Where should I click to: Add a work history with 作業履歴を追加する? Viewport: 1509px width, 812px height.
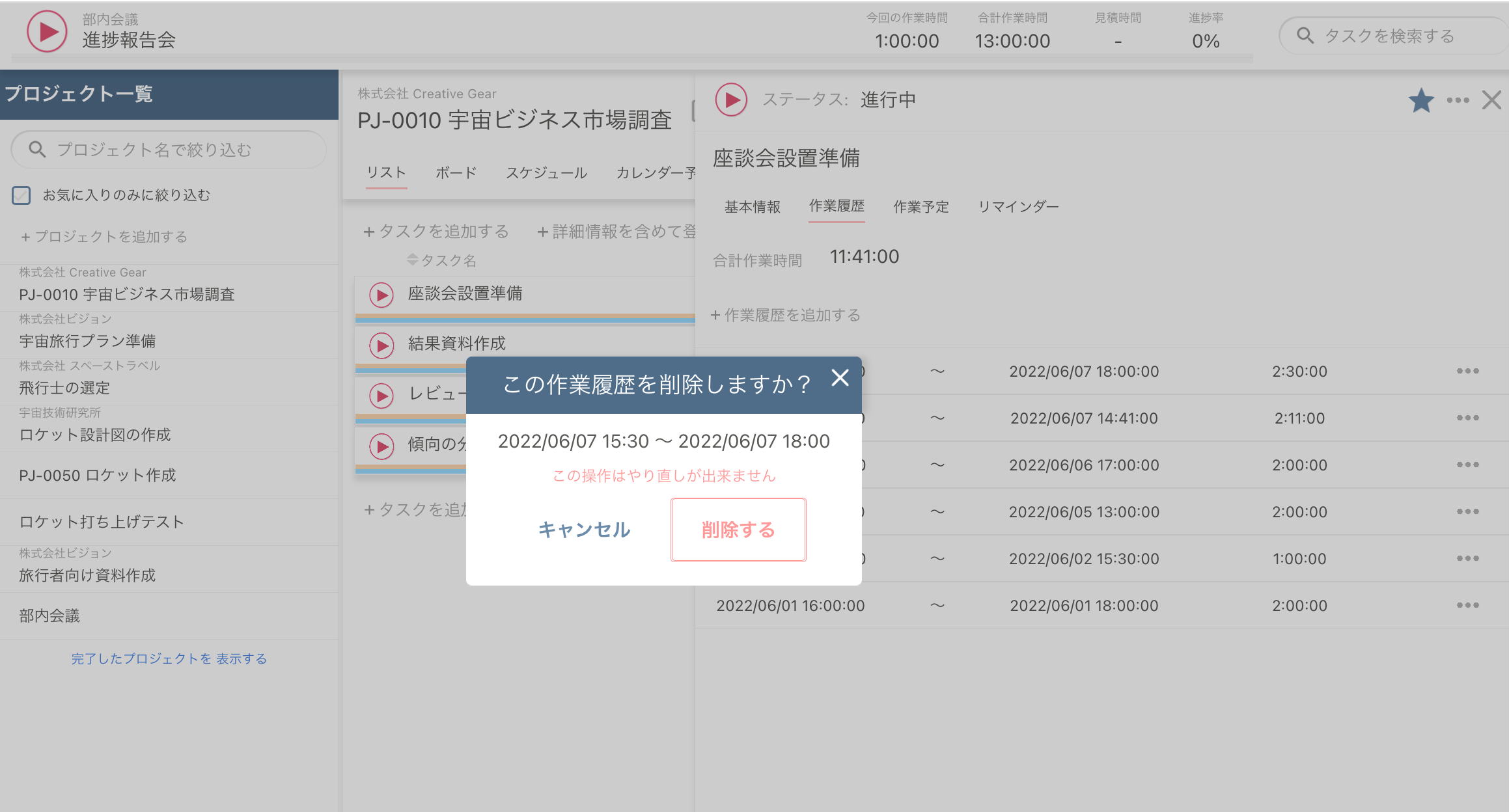[786, 316]
